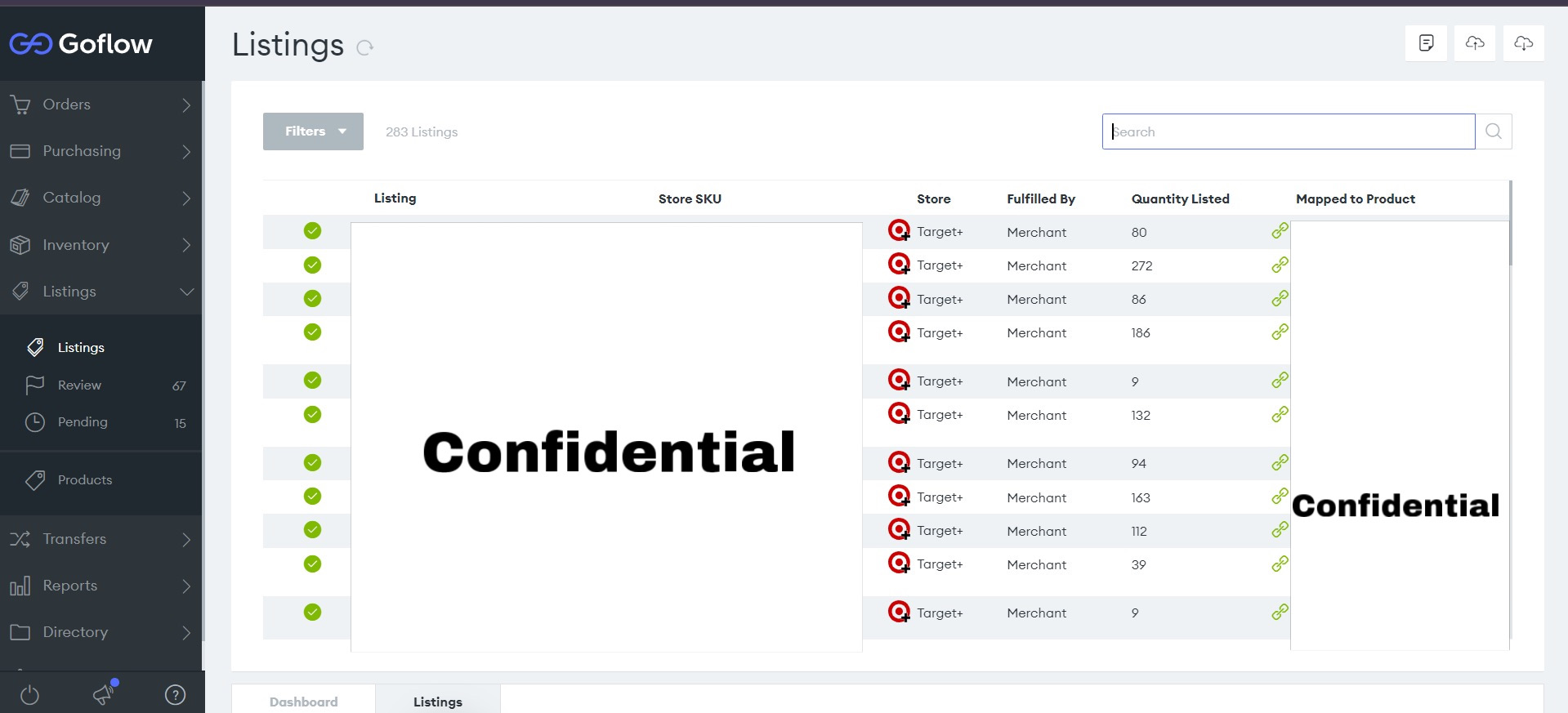Image resolution: width=1568 pixels, height=713 pixels.
Task: Expand the Catalog menu chevron
Action: coord(186,198)
